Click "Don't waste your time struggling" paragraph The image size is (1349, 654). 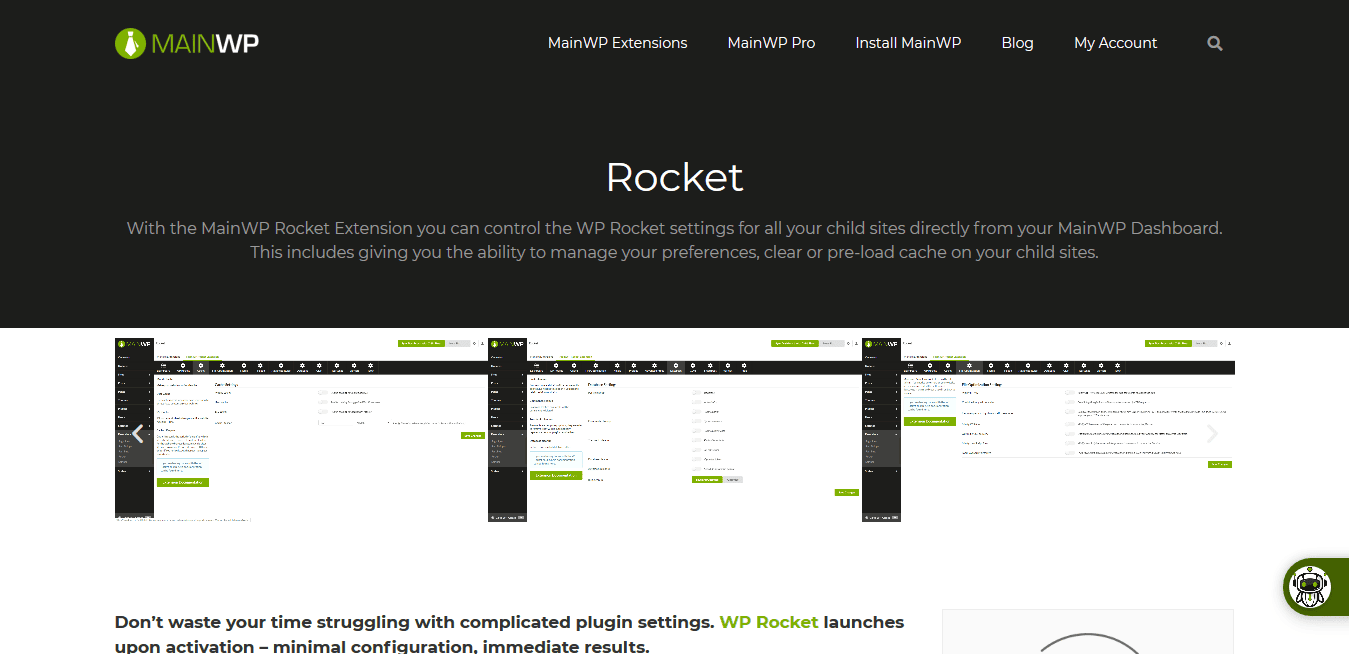[x=509, y=634]
